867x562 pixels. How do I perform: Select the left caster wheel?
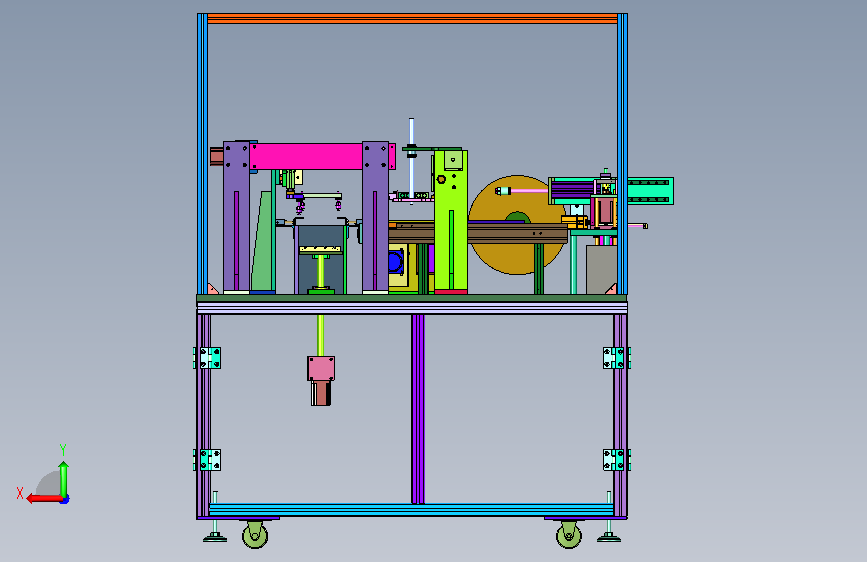[255, 535]
